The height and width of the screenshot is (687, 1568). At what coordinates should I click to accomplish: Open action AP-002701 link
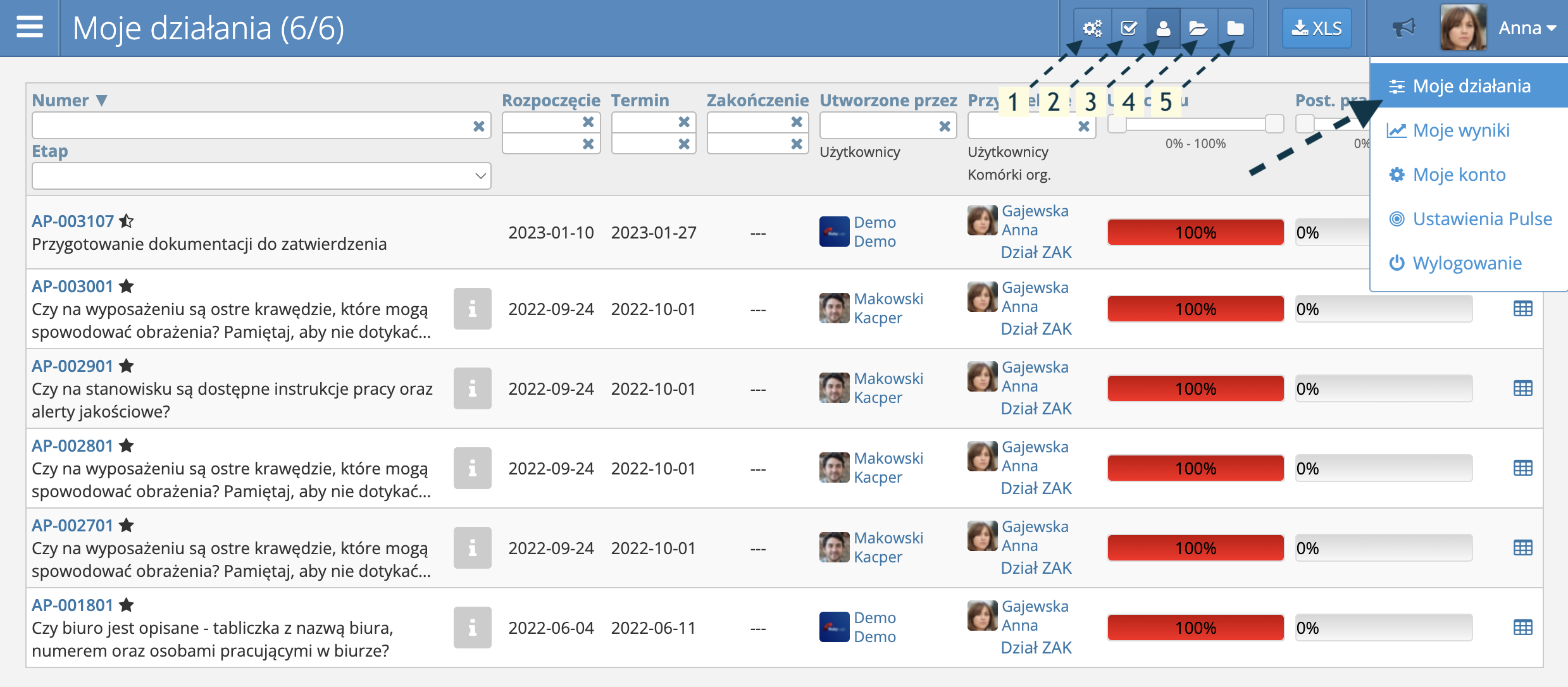tap(72, 525)
